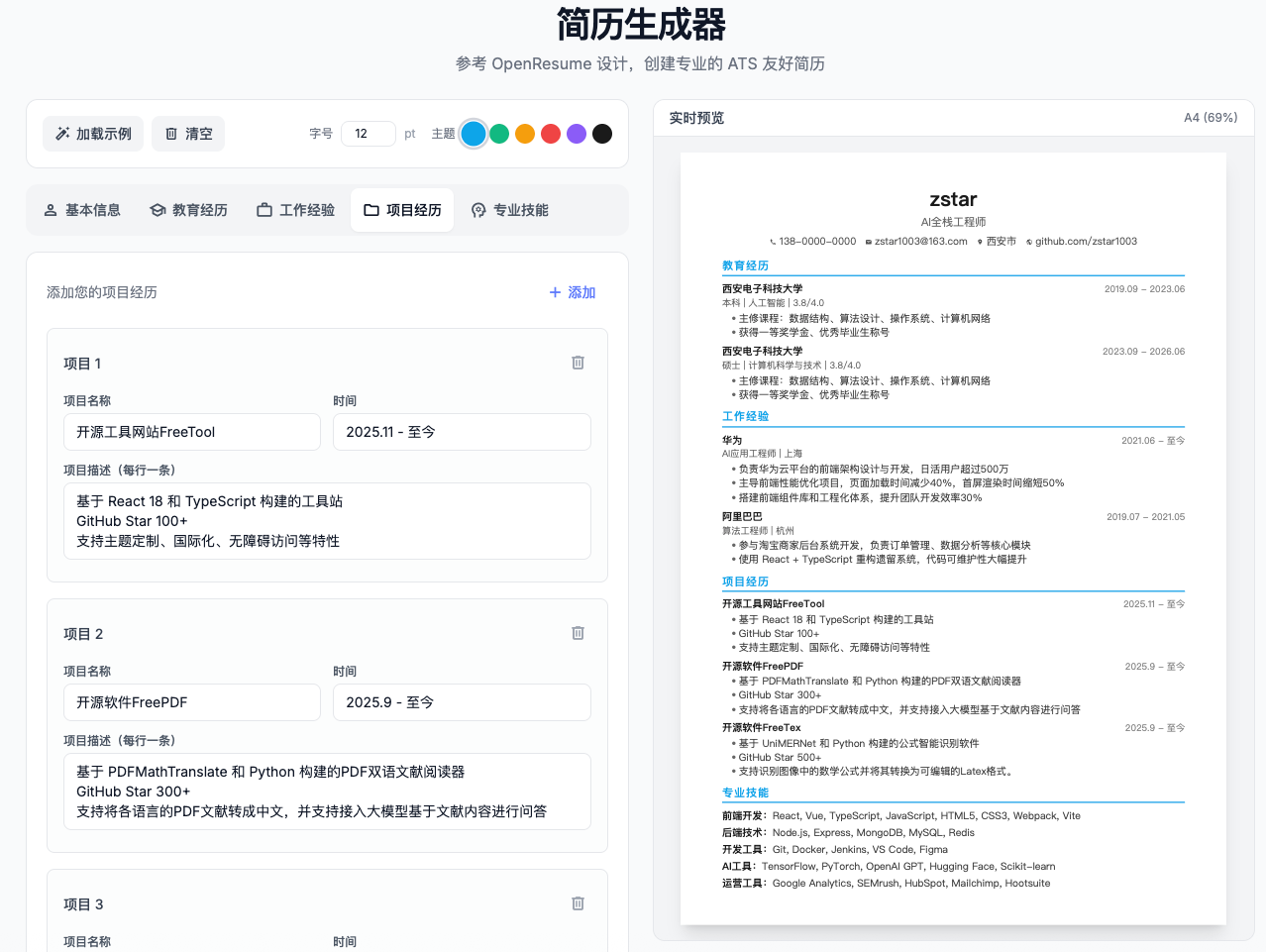
Task: Select the orange theme color swatch
Action: tap(525, 134)
